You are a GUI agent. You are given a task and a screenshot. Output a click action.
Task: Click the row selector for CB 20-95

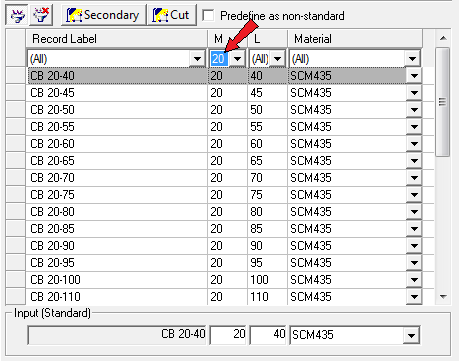15,263
